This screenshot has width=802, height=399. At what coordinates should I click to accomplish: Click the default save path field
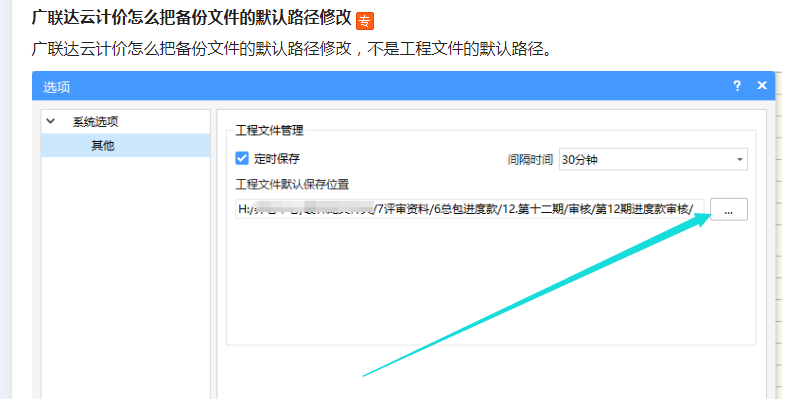470,209
